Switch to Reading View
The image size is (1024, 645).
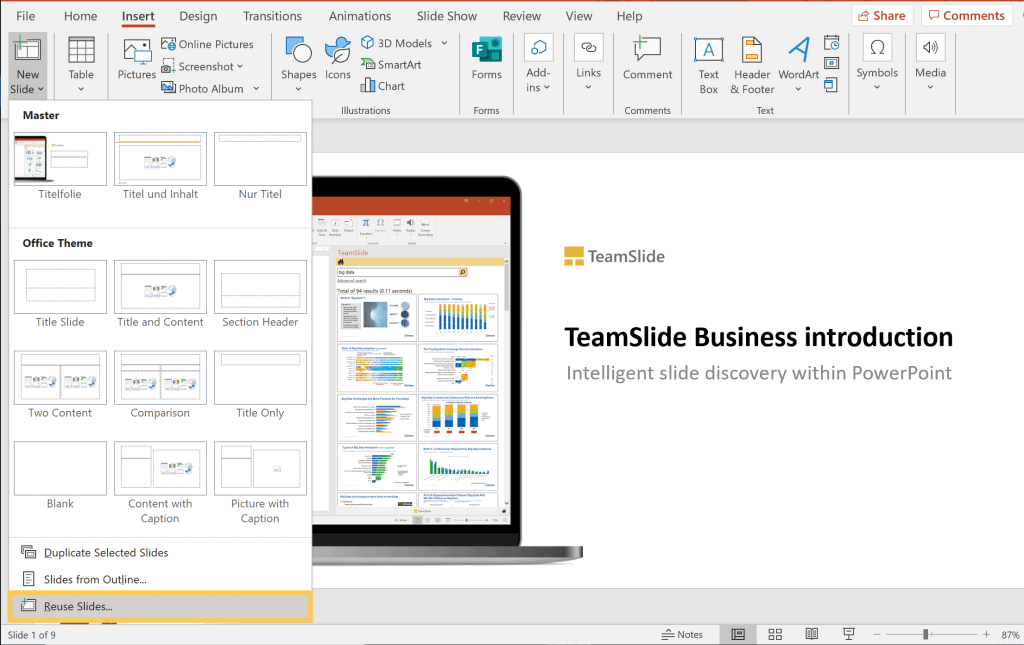(x=812, y=635)
